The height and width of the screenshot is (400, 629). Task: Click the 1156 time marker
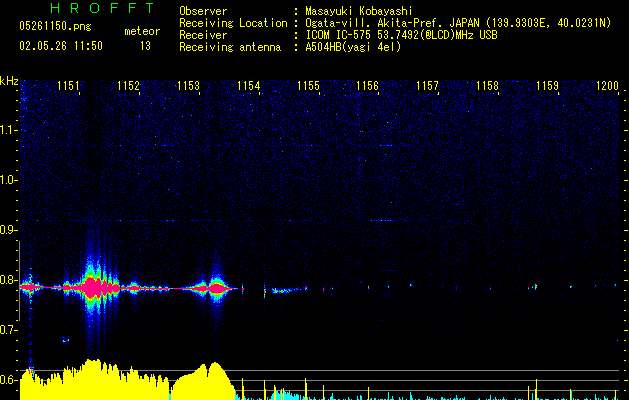click(x=367, y=86)
